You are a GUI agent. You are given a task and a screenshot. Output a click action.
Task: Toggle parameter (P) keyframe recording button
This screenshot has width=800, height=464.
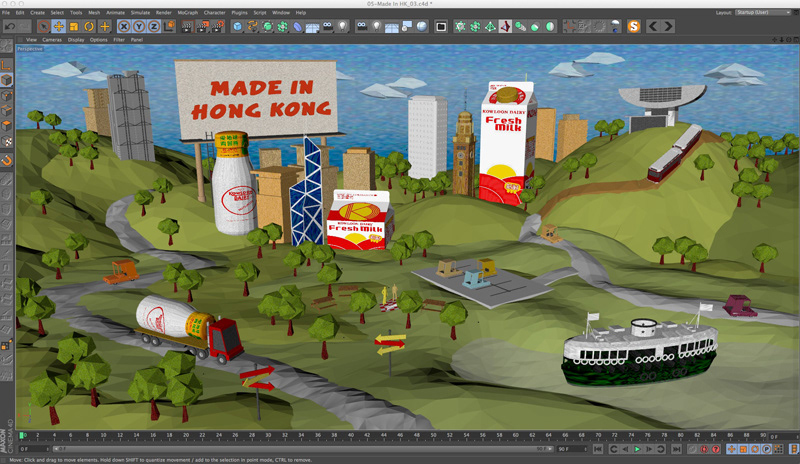click(x=766, y=449)
